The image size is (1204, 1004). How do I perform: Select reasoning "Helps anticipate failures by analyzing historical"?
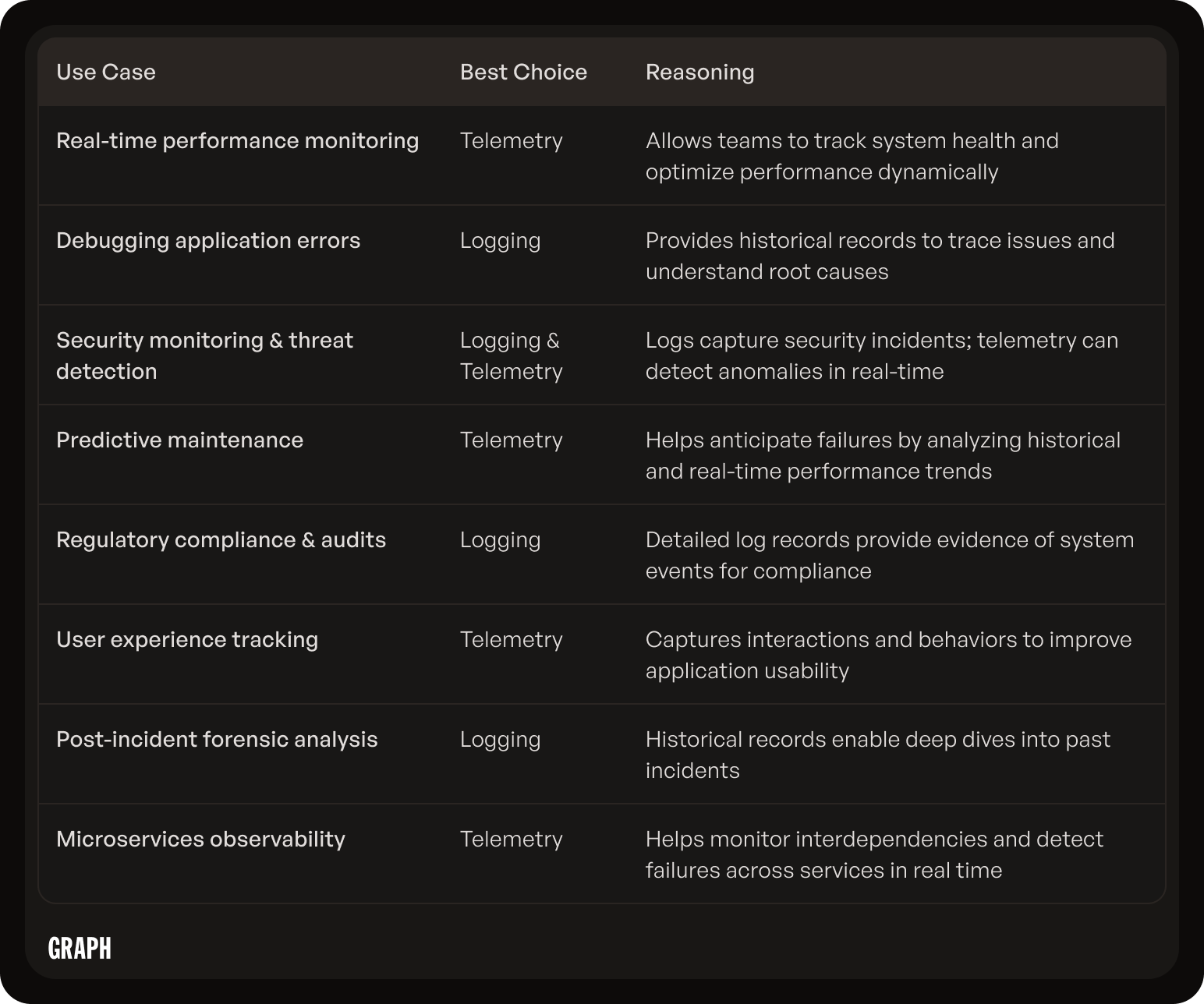tap(883, 455)
